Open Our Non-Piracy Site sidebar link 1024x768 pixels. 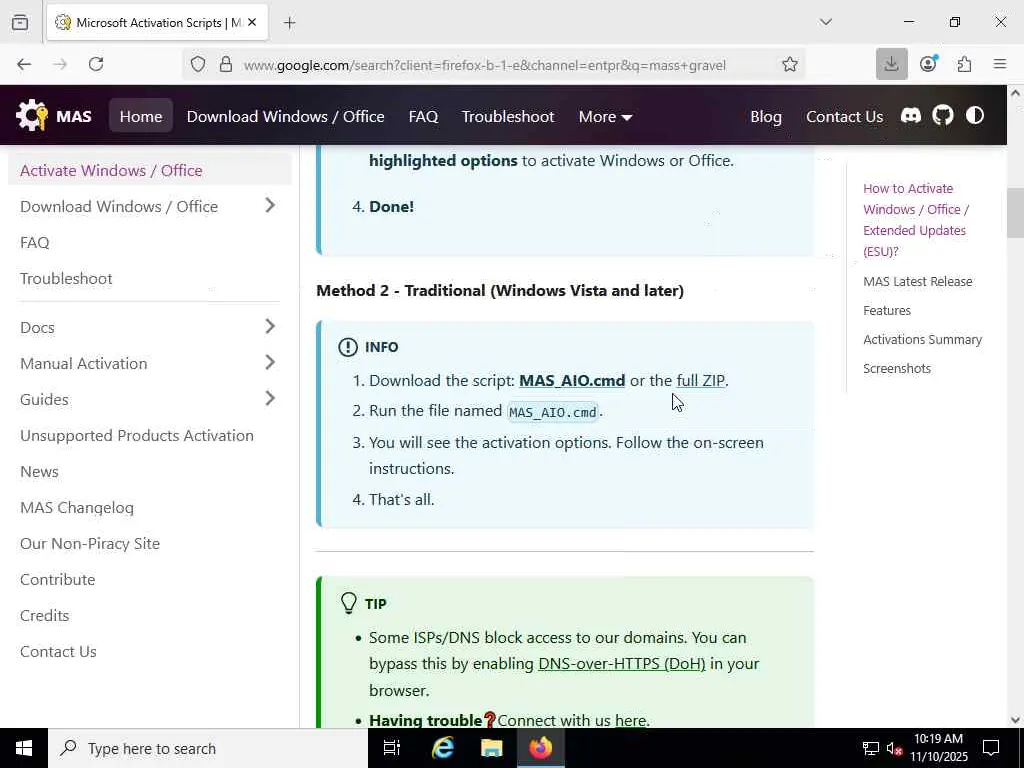(90, 543)
